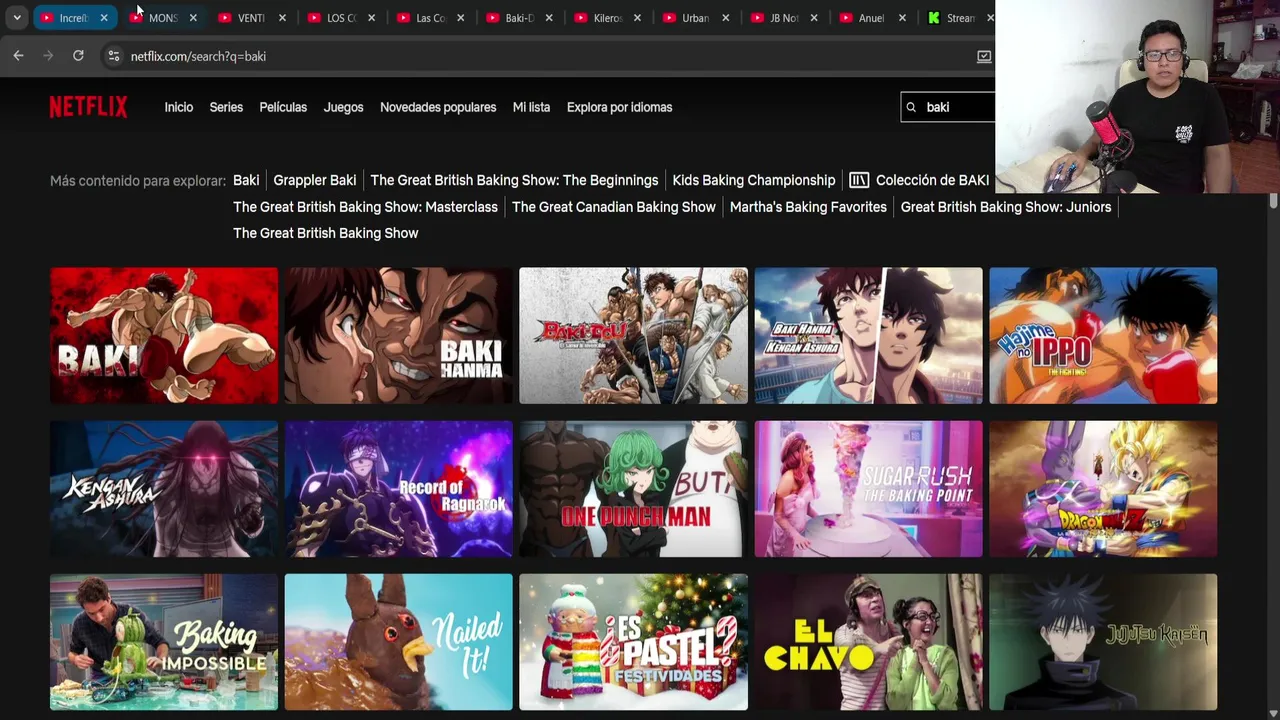Open the ¿Es Pastel? Festividades thumbnail

point(633,642)
